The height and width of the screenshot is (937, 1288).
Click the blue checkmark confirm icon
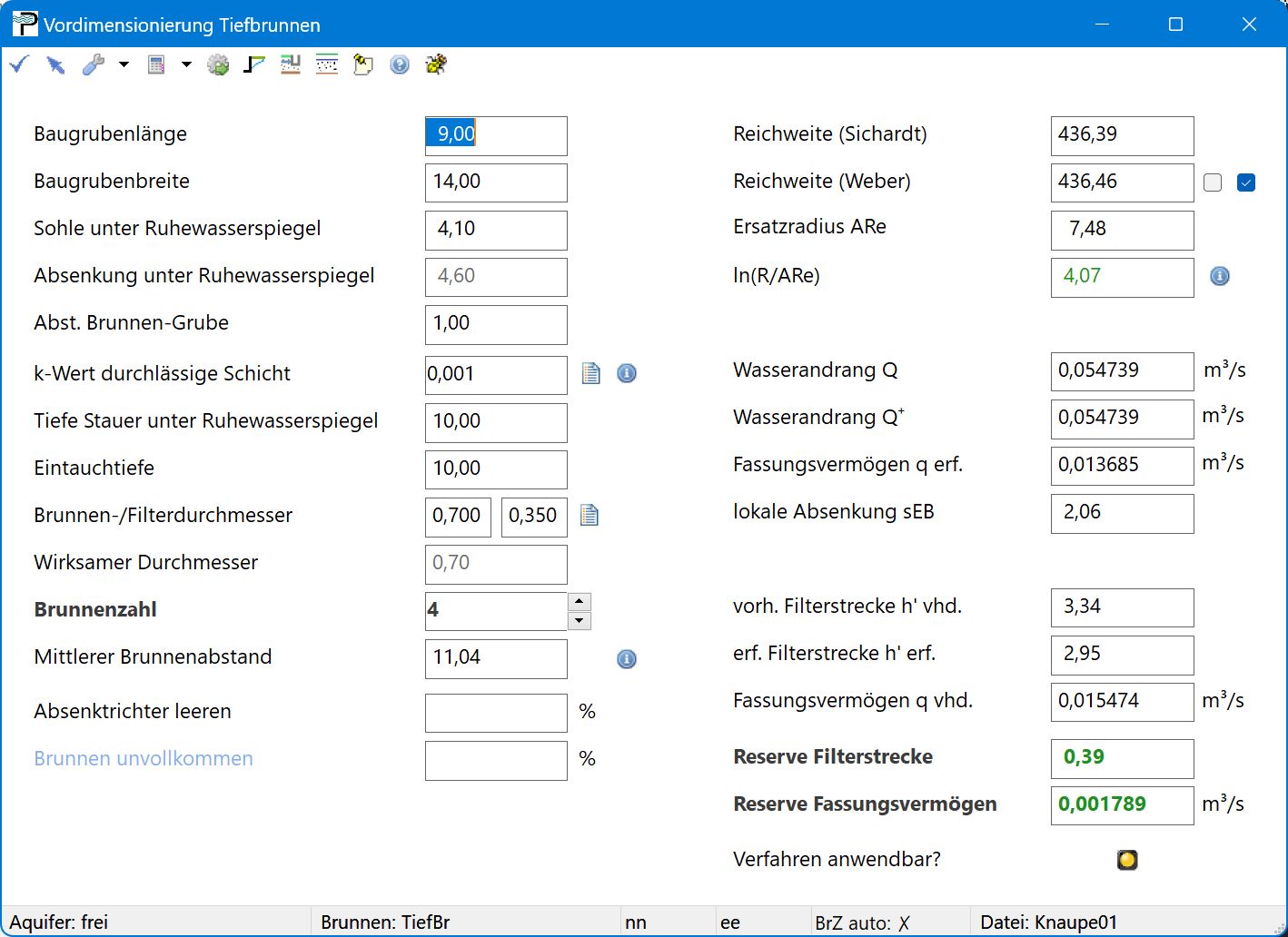[x=19, y=64]
